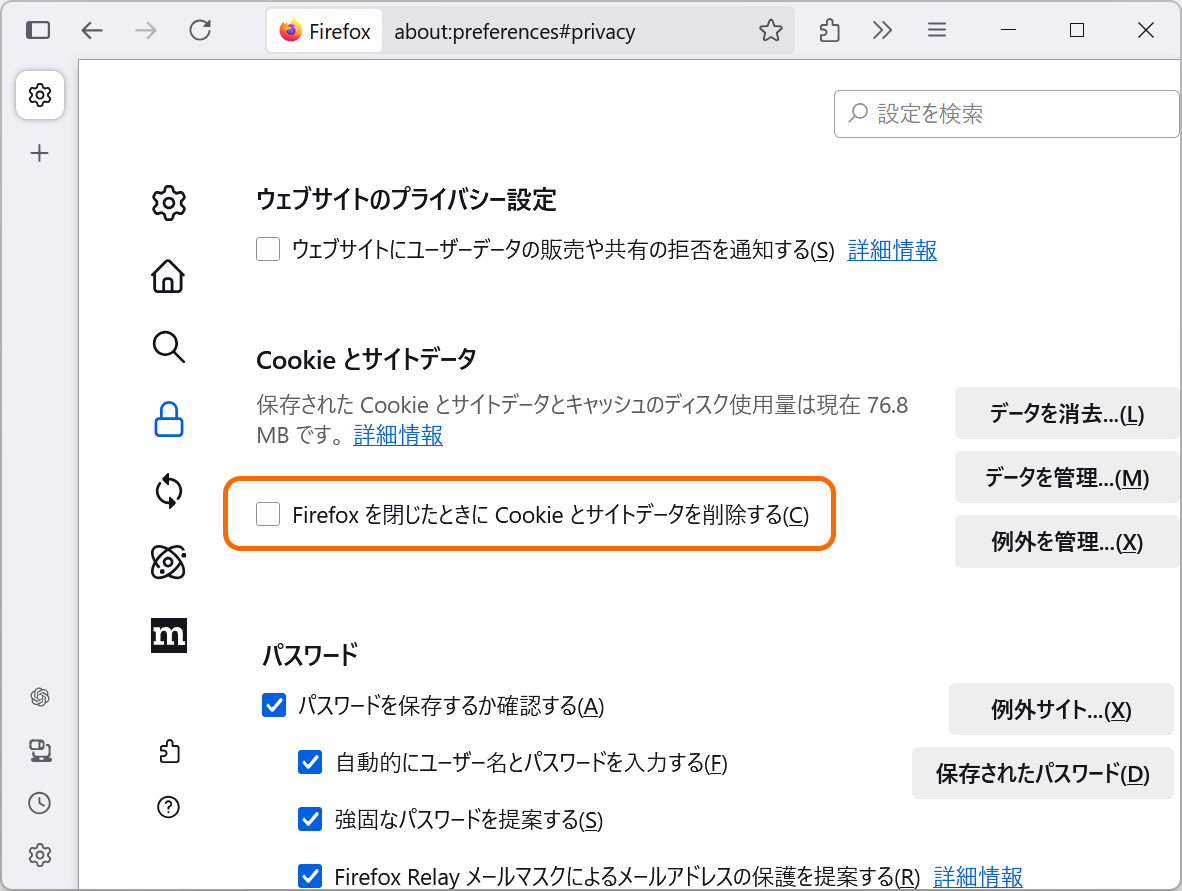Open Firefox Labs experiments section
This screenshot has width=1182, height=891.
[169, 563]
